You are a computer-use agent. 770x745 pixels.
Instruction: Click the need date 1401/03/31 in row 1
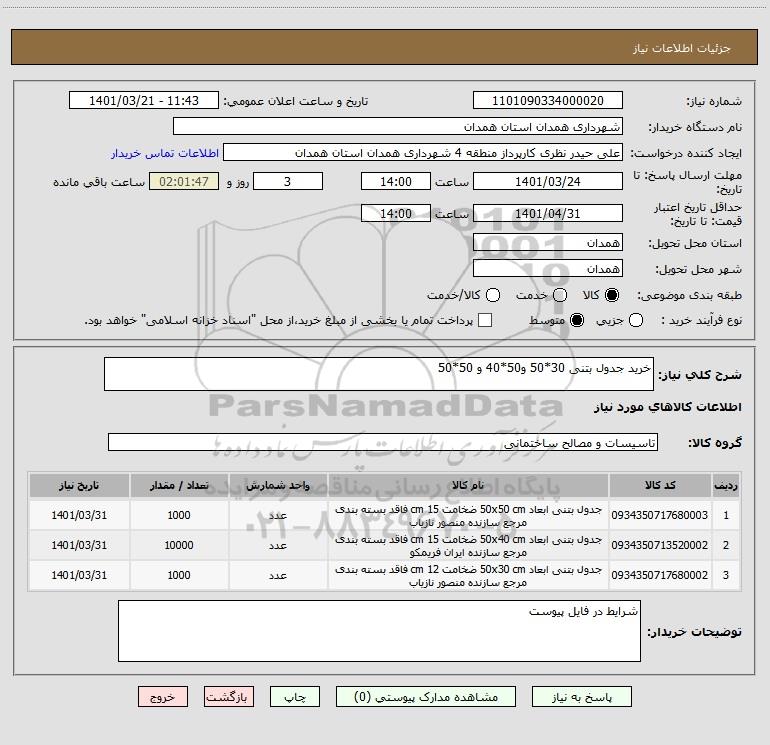pos(79,515)
